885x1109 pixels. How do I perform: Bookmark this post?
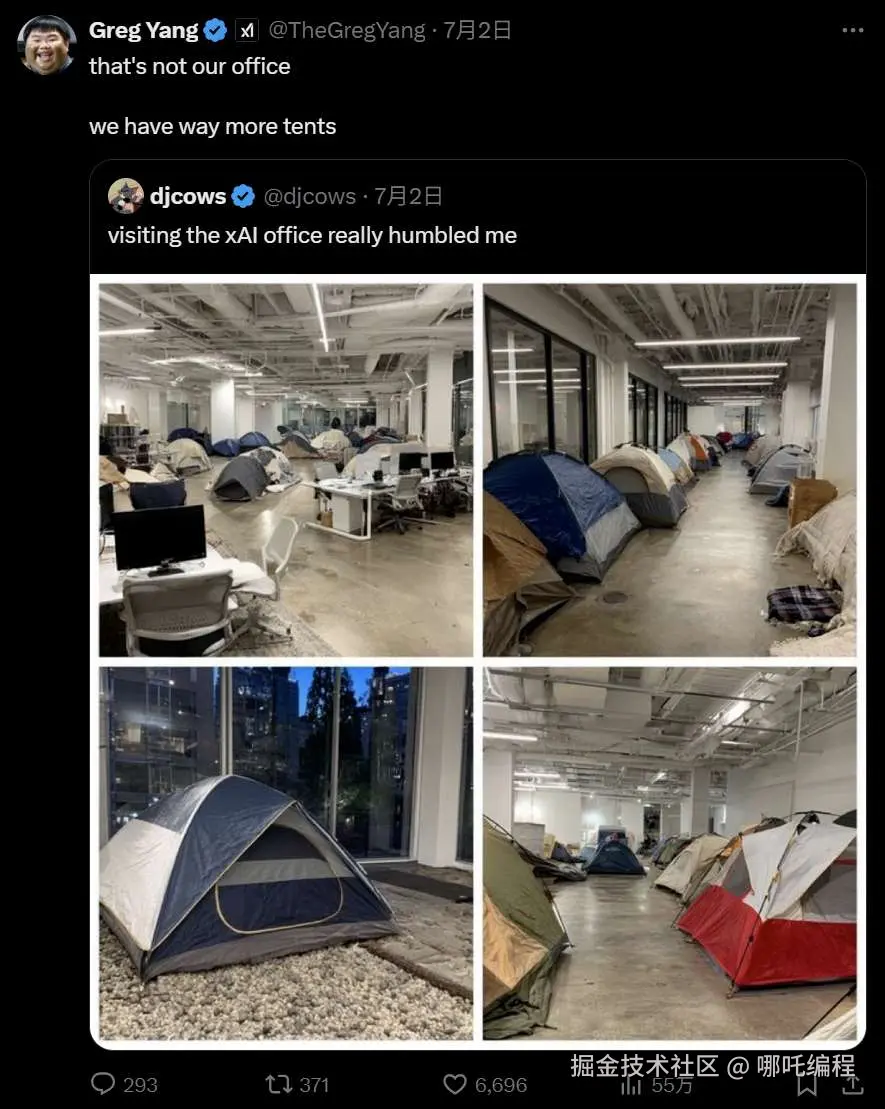[807, 1084]
